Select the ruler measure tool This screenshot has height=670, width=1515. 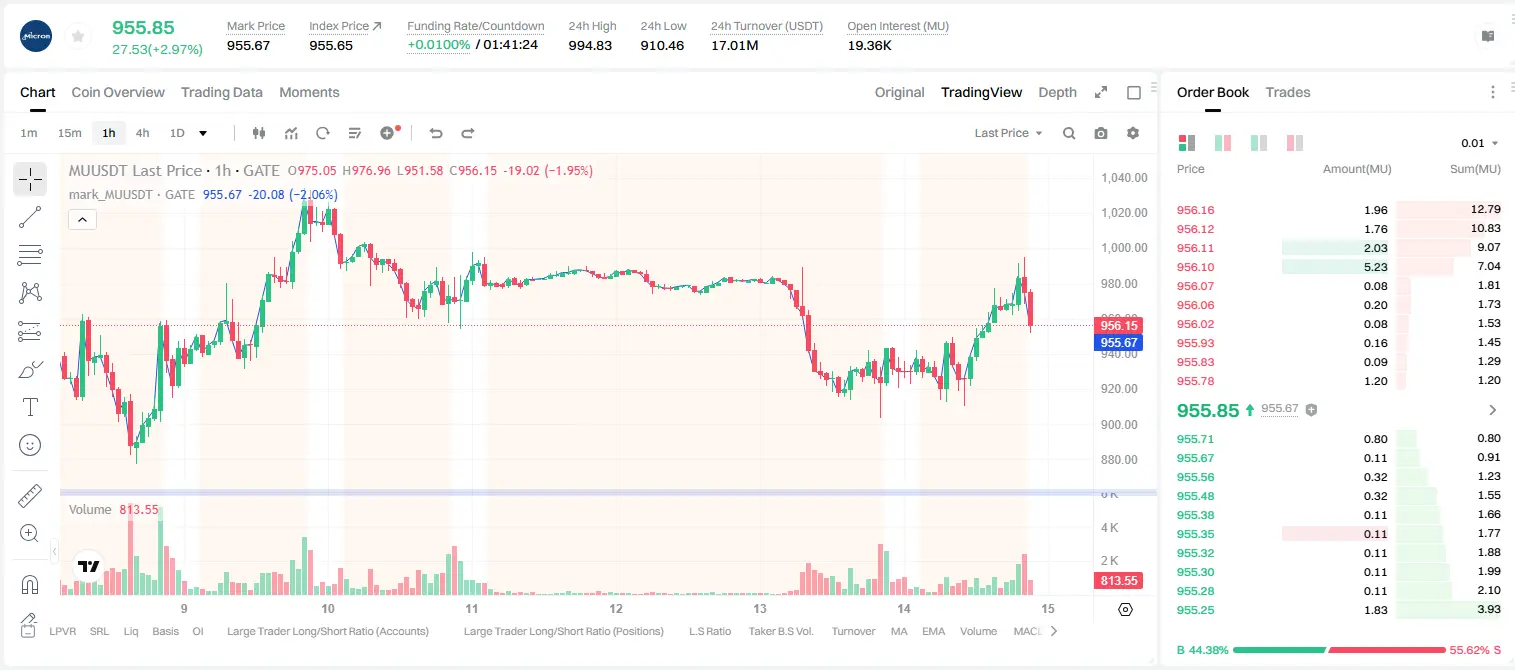30,496
